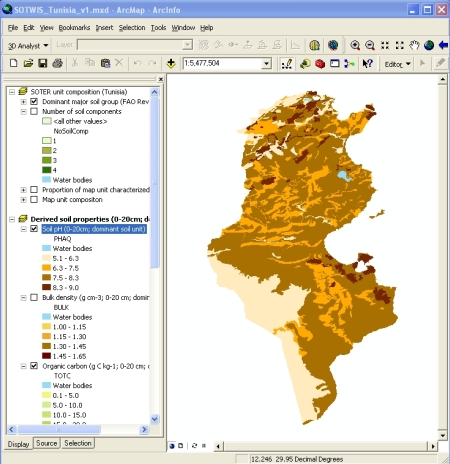Enable Proportion of map unit characterized layer
Screen dimensions: 450x464
(x=34, y=190)
